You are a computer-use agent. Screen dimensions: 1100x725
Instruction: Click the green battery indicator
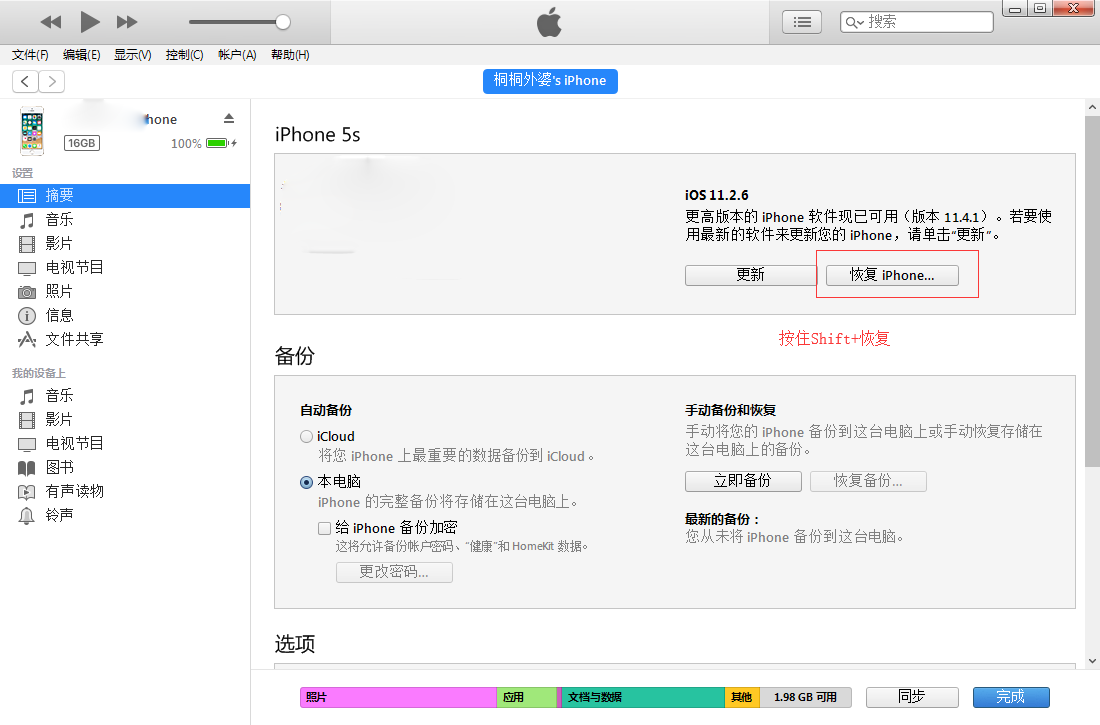click(x=217, y=143)
